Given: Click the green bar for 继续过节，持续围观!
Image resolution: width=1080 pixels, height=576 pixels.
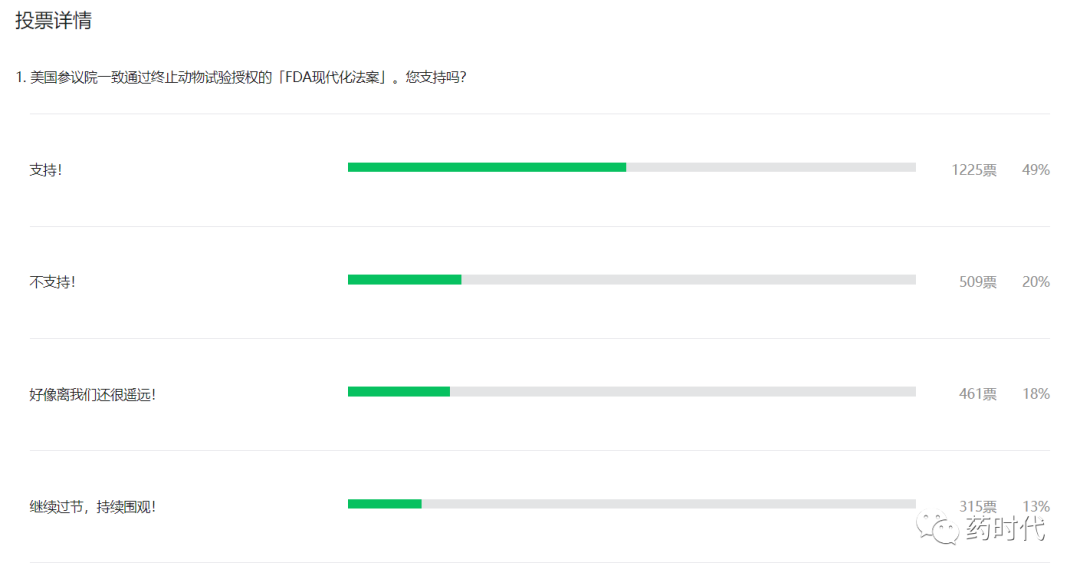Looking at the screenshot, I should click(x=384, y=504).
